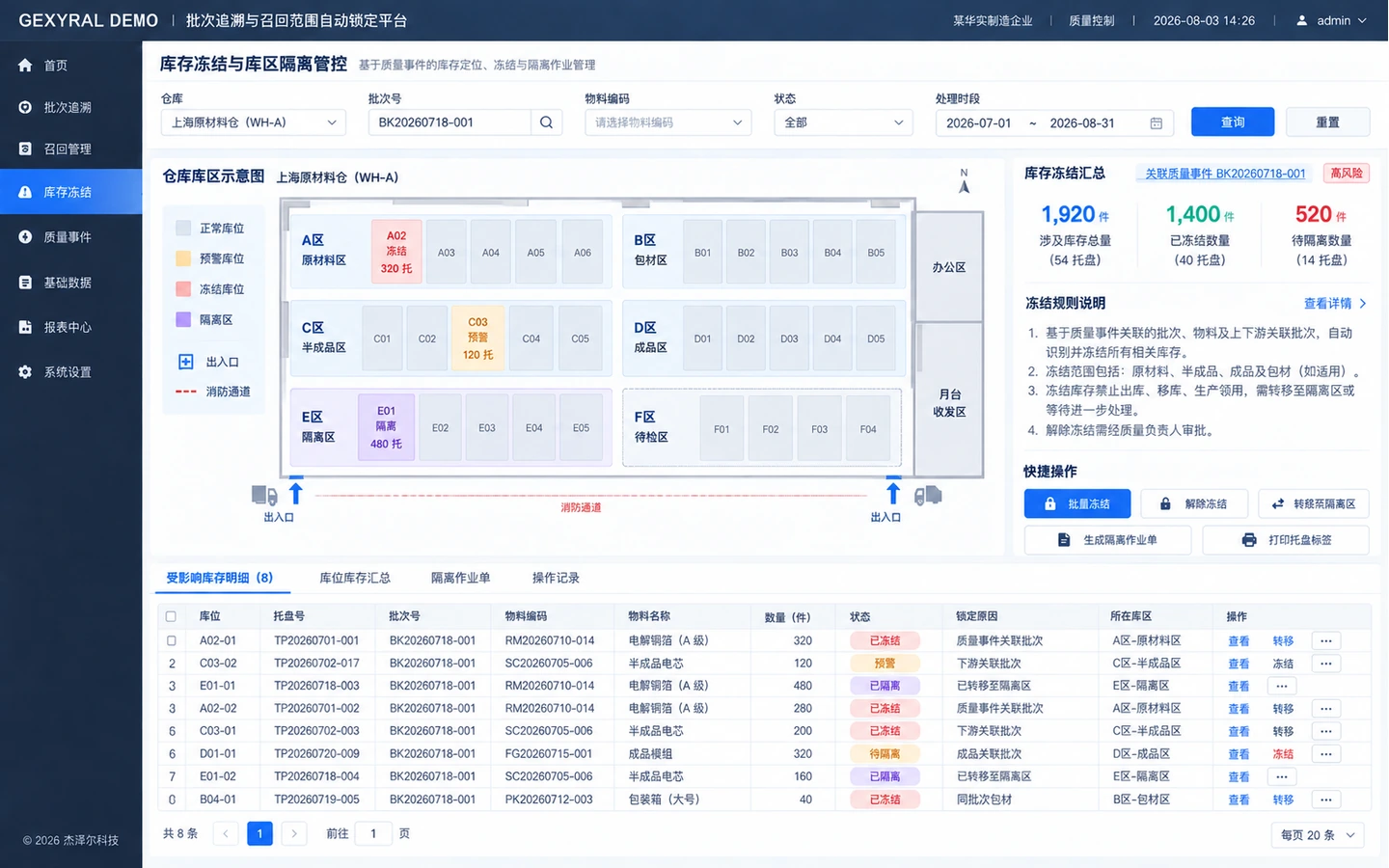Open 状态 dropdown showing 全部
This screenshot has height=868, width=1389.
(843, 122)
